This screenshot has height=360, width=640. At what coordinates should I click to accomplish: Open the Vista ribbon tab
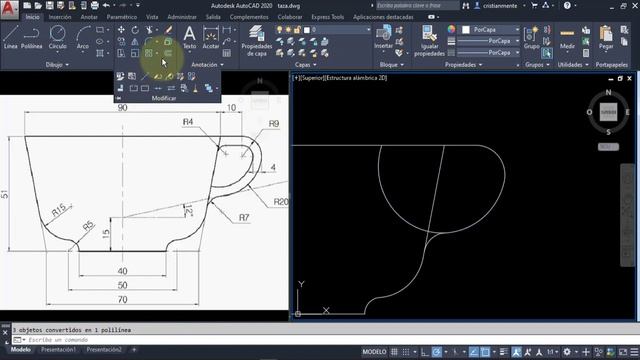point(152,17)
